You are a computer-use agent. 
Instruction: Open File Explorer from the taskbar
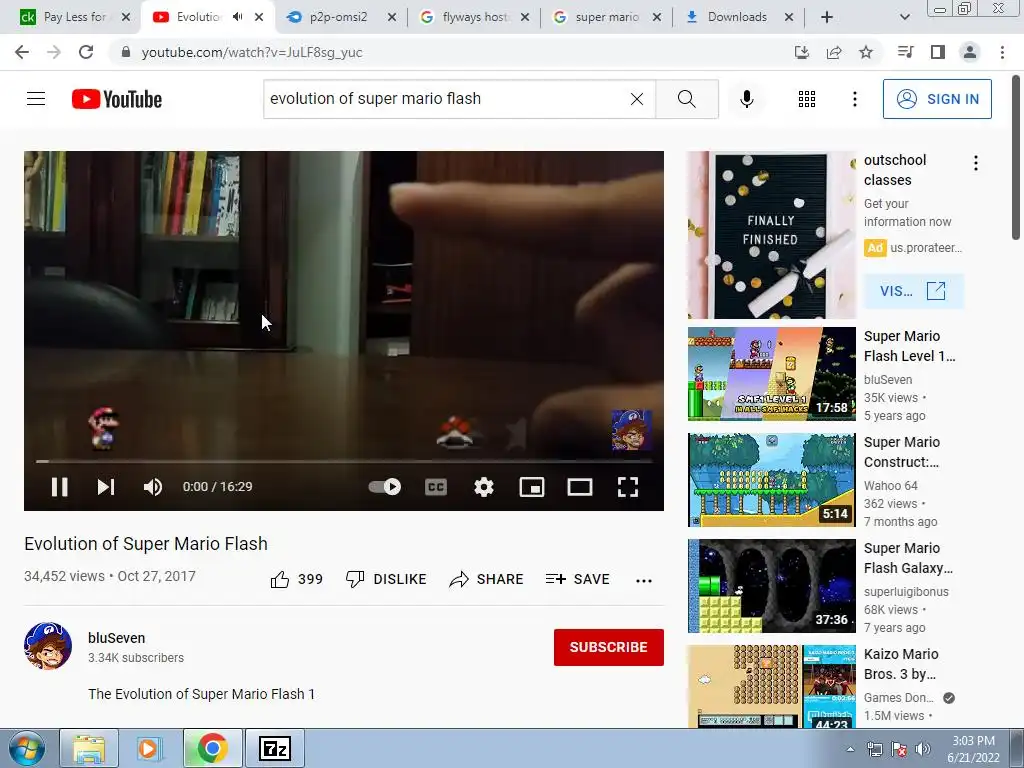(89, 748)
